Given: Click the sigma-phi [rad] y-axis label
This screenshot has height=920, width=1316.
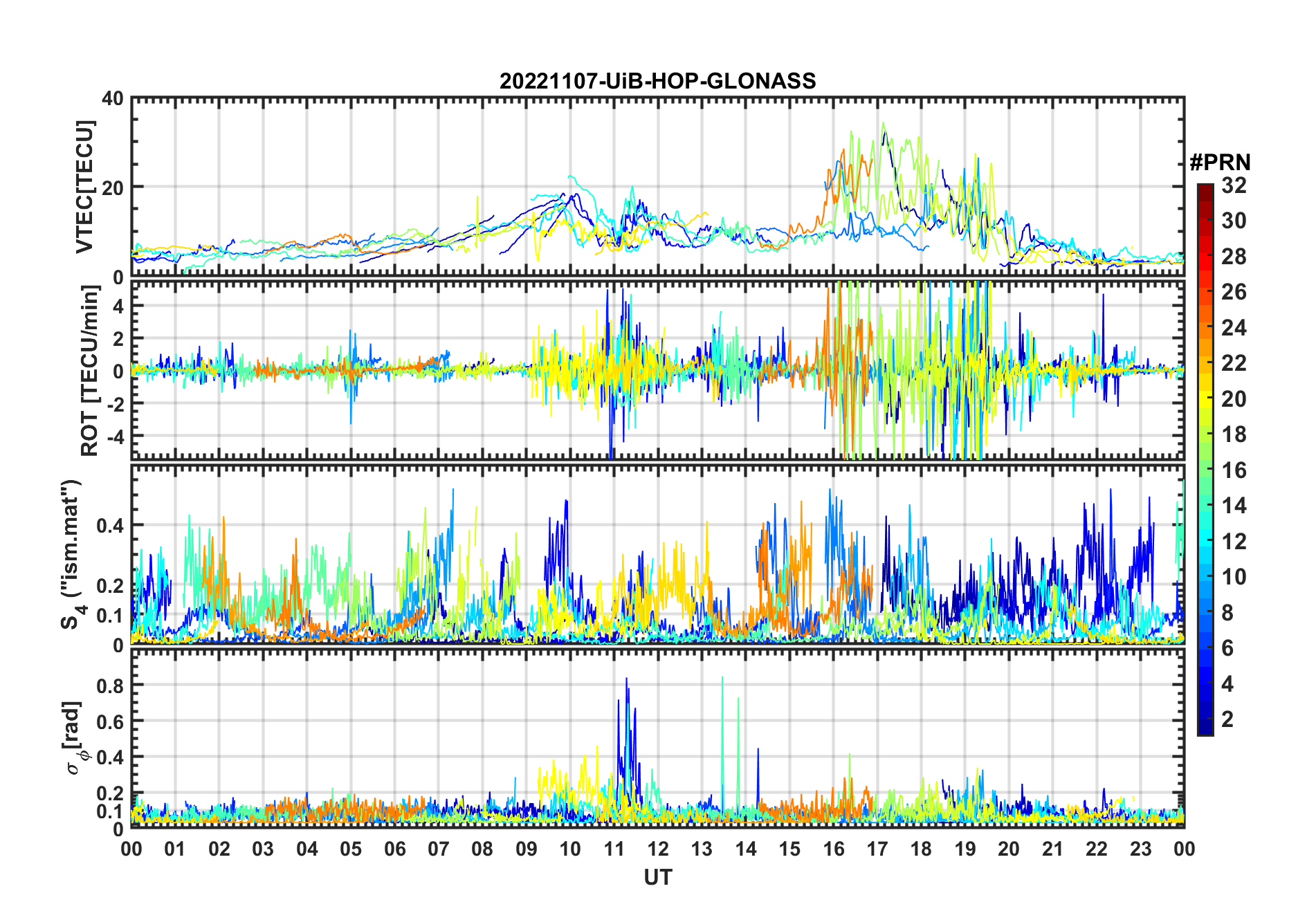Looking at the screenshot, I should [x=74, y=738].
